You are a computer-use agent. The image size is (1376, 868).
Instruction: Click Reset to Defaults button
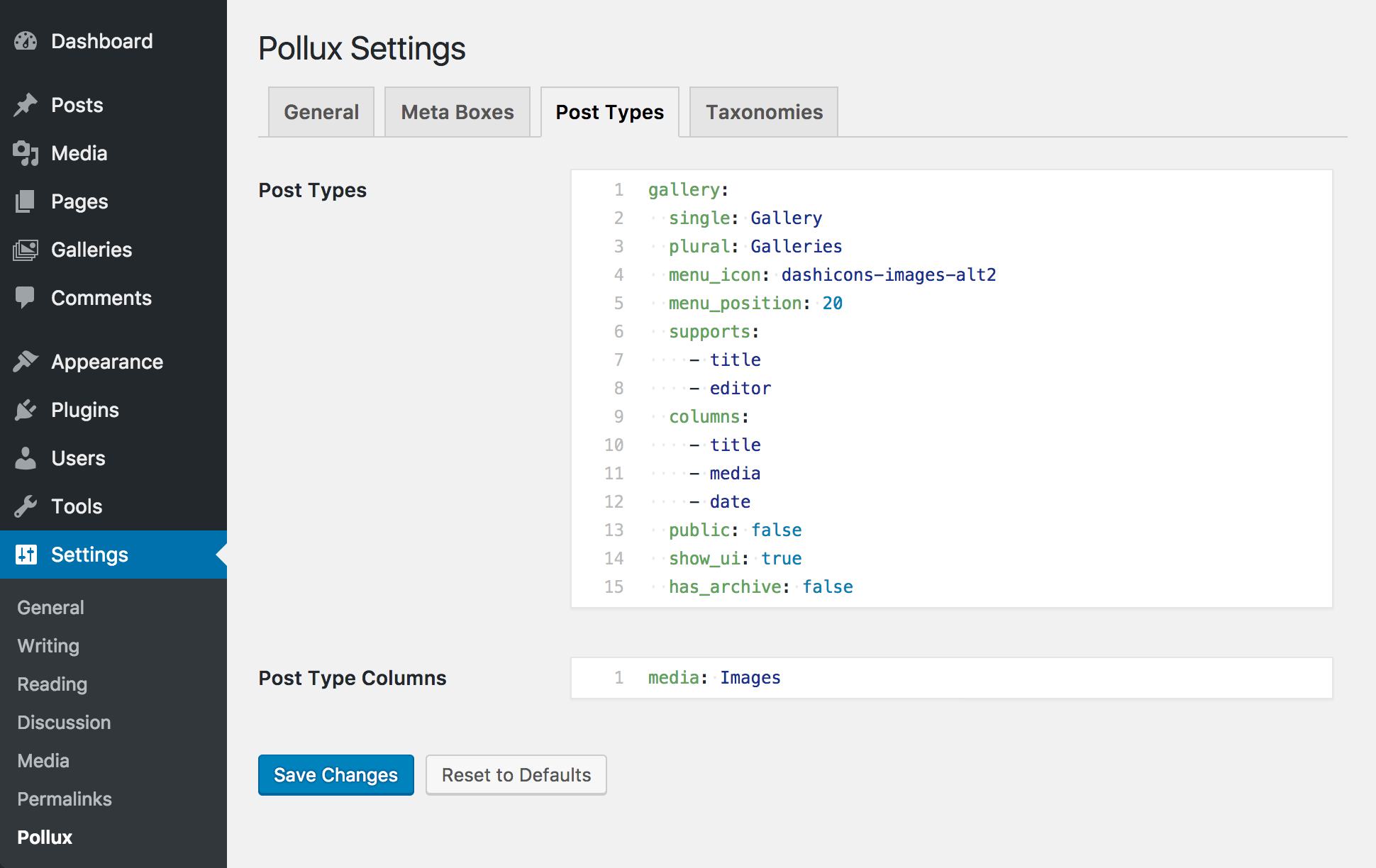pyautogui.click(x=516, y=775)
